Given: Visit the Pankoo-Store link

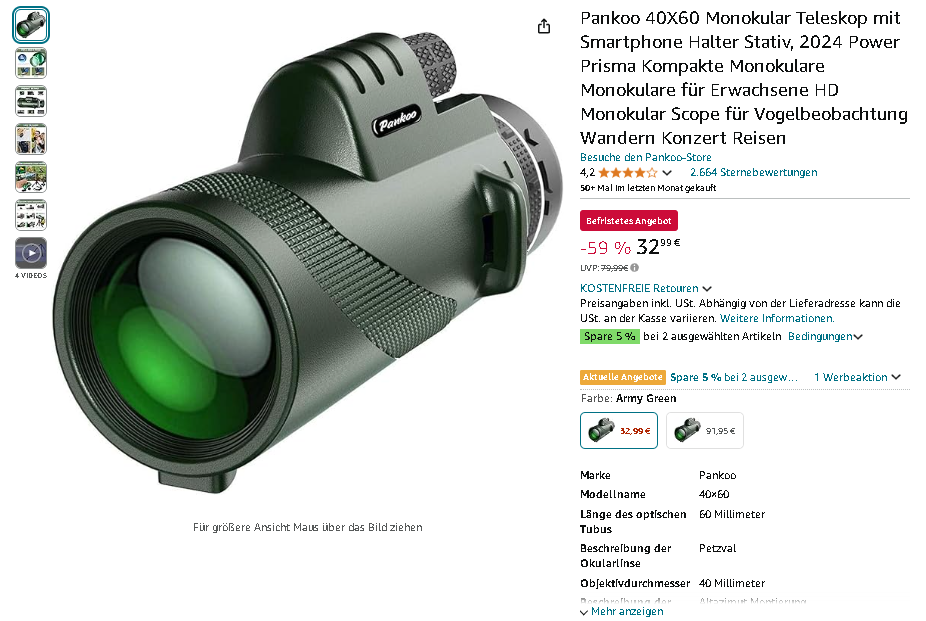Looking at the screenshot, I should click(645, 157).
